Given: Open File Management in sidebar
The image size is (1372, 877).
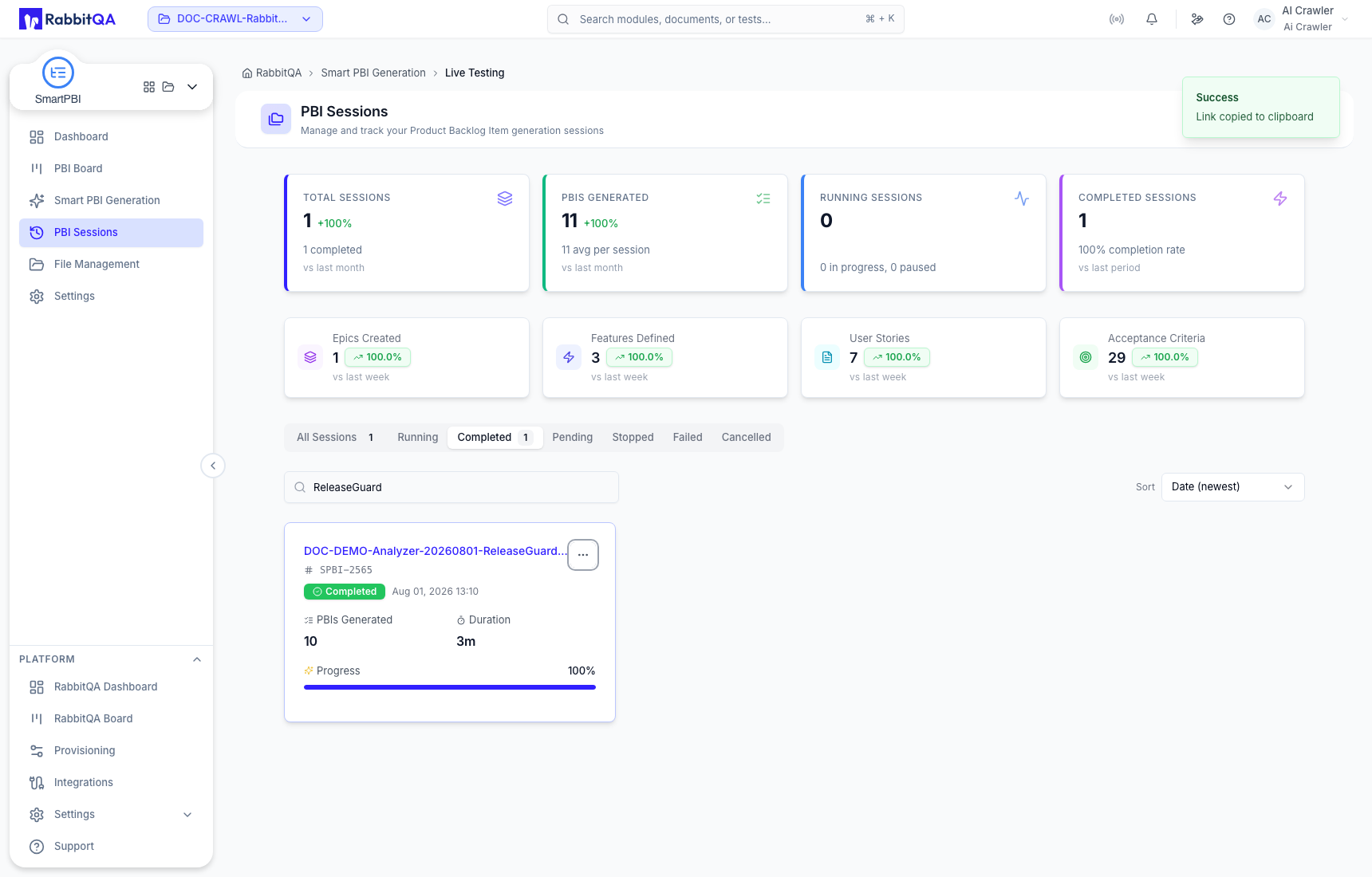Looking at the screenshot, I should (111, 265).
